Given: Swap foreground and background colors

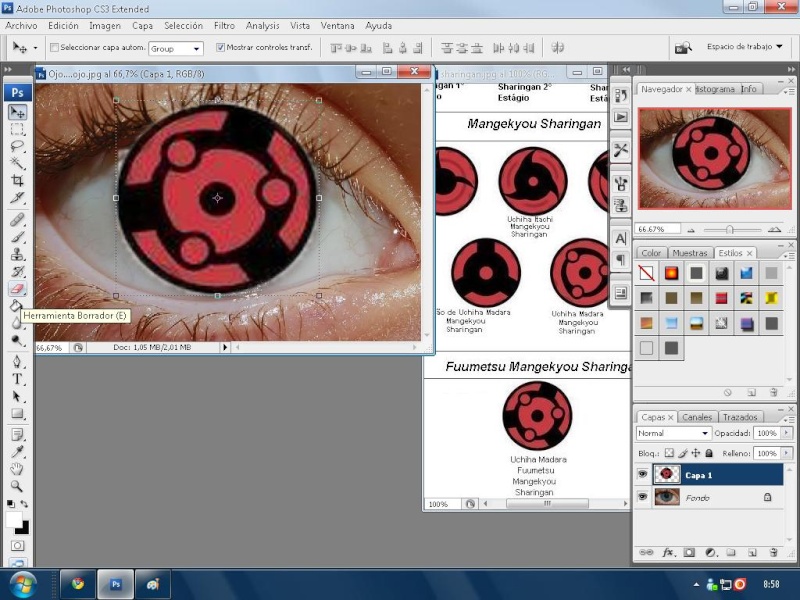Looking at the screenshot, I should click(24, 504).
